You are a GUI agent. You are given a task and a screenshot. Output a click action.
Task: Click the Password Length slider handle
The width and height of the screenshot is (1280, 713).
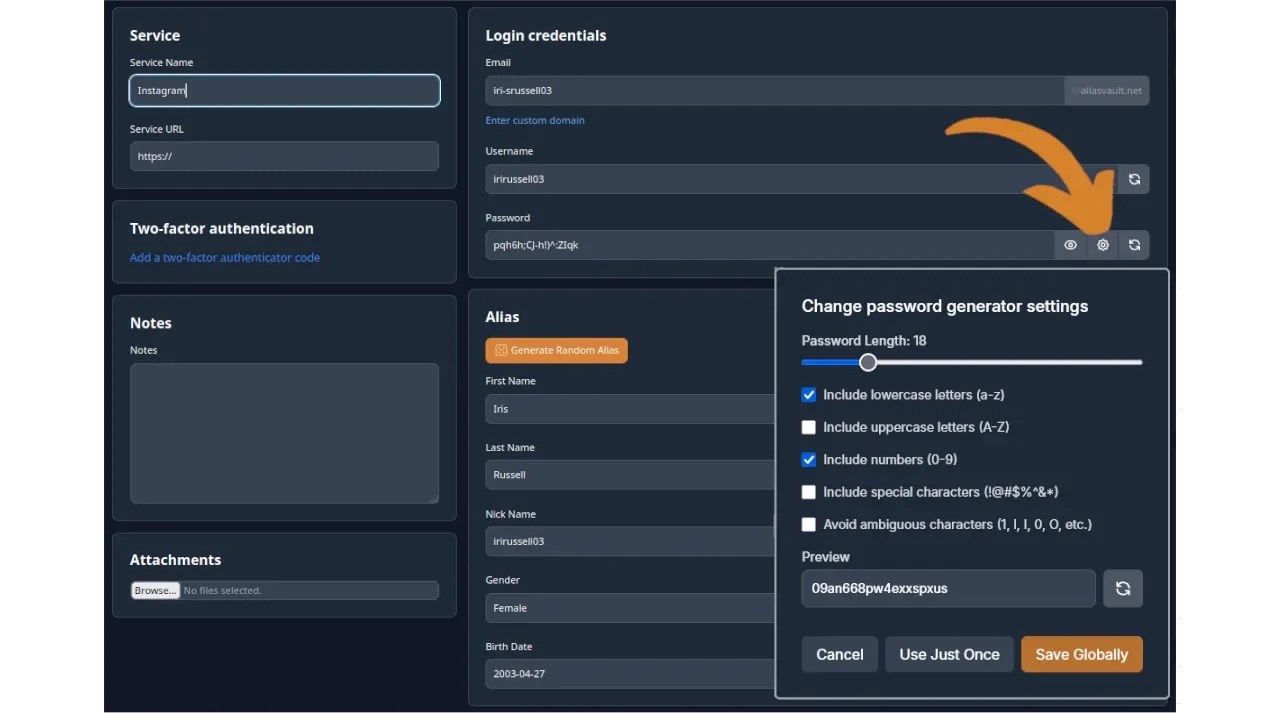(x=868, y=362)
